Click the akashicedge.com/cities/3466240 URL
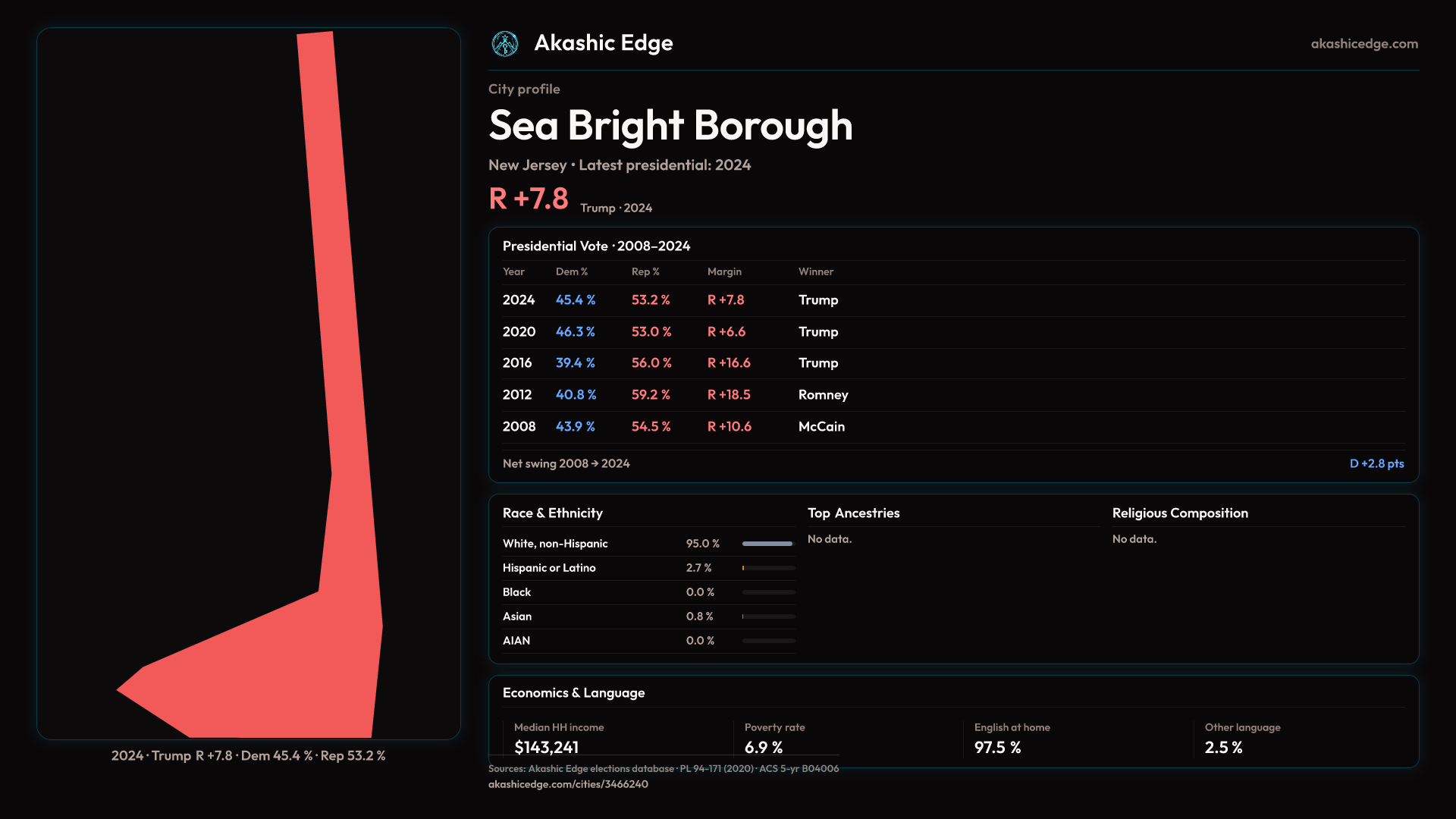Image resolution: width=1456 pixels, height=819 pixels. (567, 784)
